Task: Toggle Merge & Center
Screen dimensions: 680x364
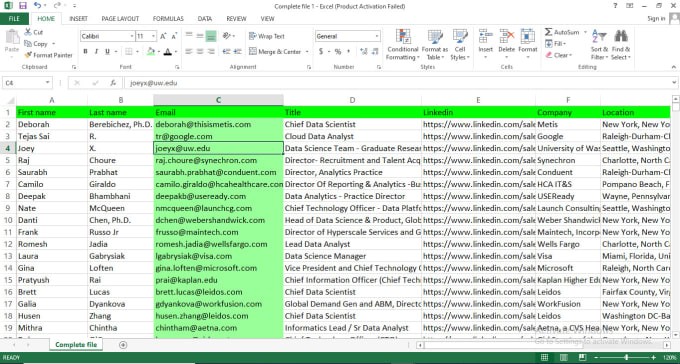Action: [275, 52]
